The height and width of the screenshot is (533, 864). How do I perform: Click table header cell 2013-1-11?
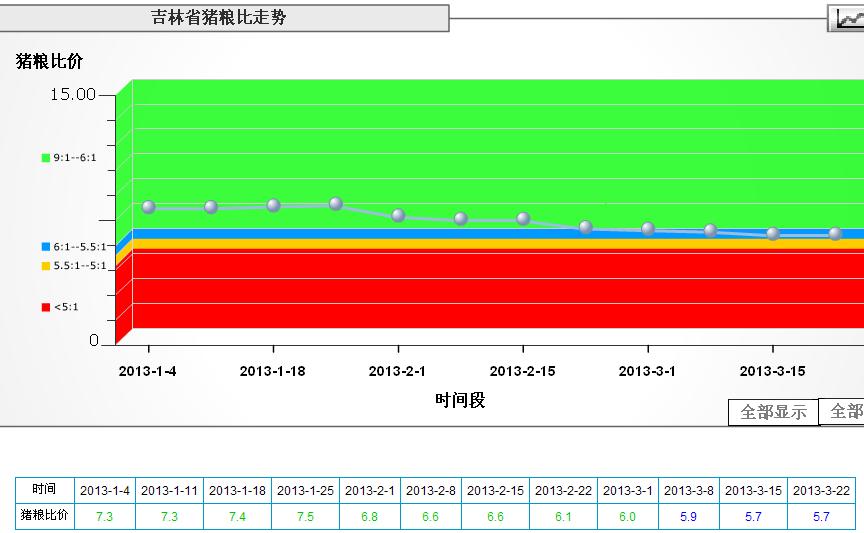click(x=169, y=491)
